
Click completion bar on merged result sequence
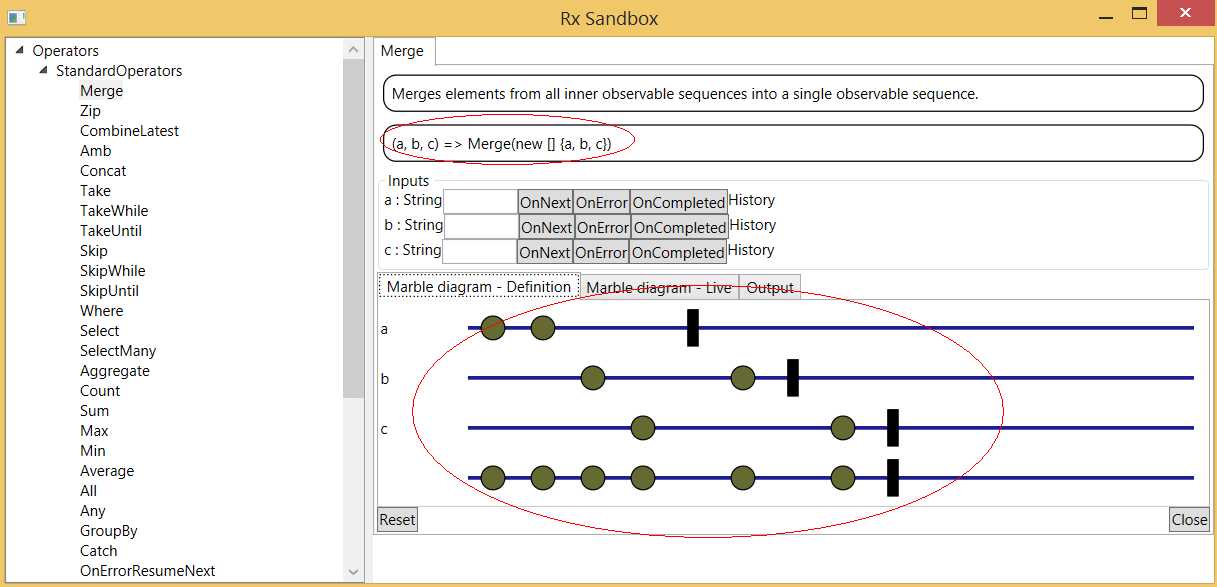point(893,477)
